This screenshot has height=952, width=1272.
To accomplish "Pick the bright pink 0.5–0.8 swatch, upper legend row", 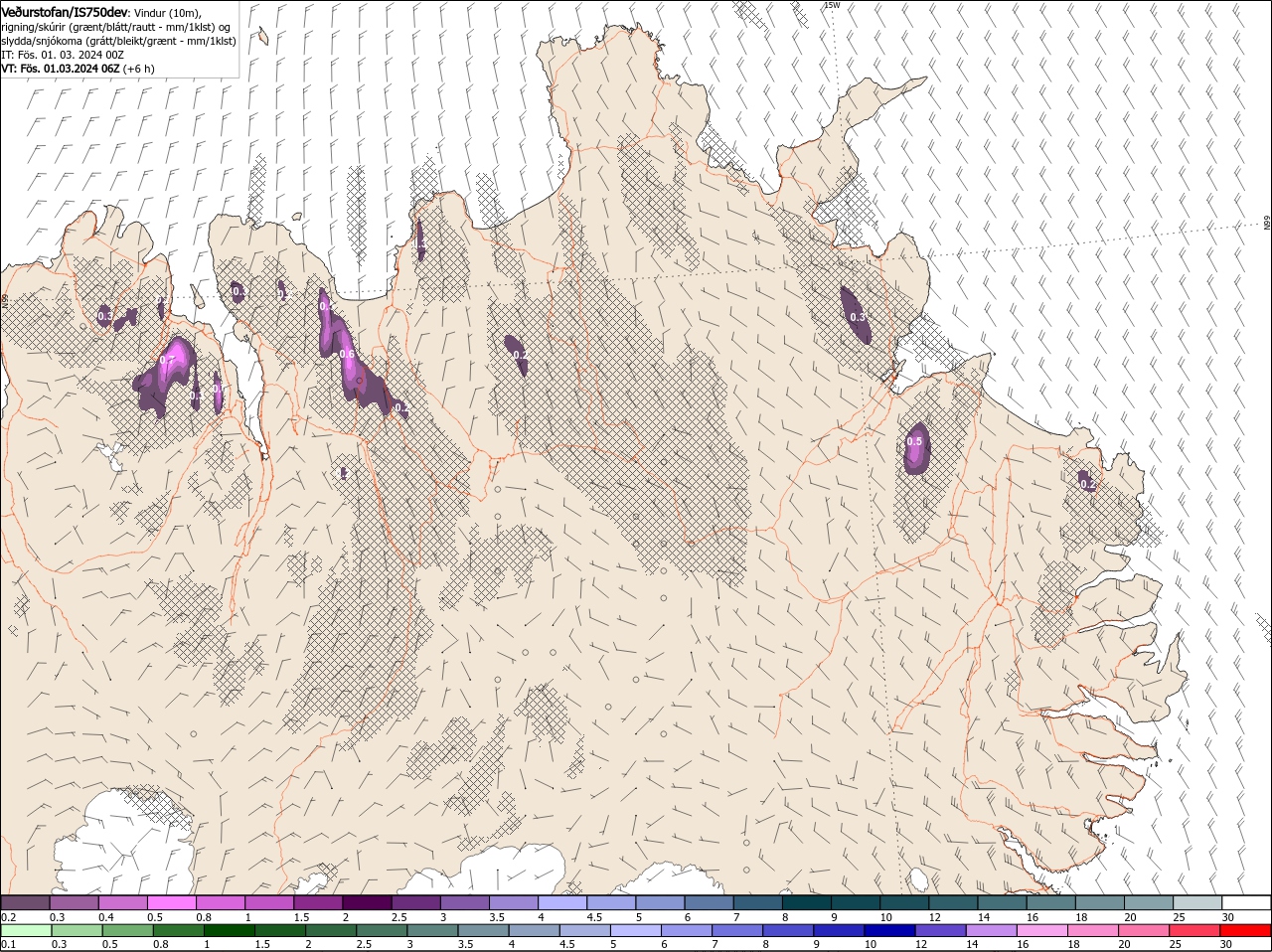I will (171, 902).
